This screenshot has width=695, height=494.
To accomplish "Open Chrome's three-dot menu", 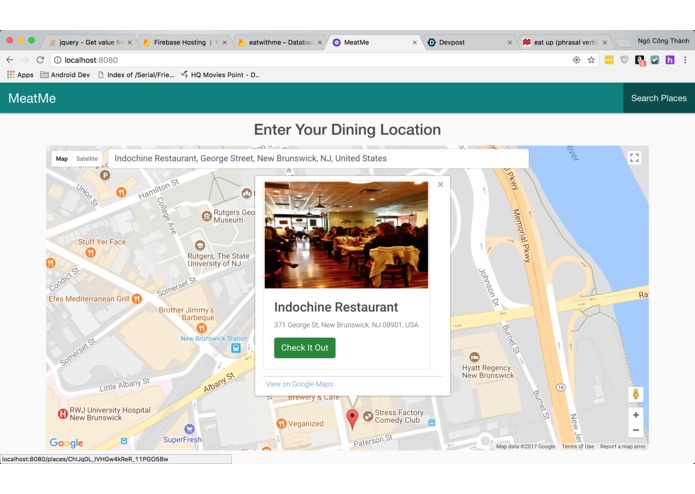I will click(x=685, y=60).
